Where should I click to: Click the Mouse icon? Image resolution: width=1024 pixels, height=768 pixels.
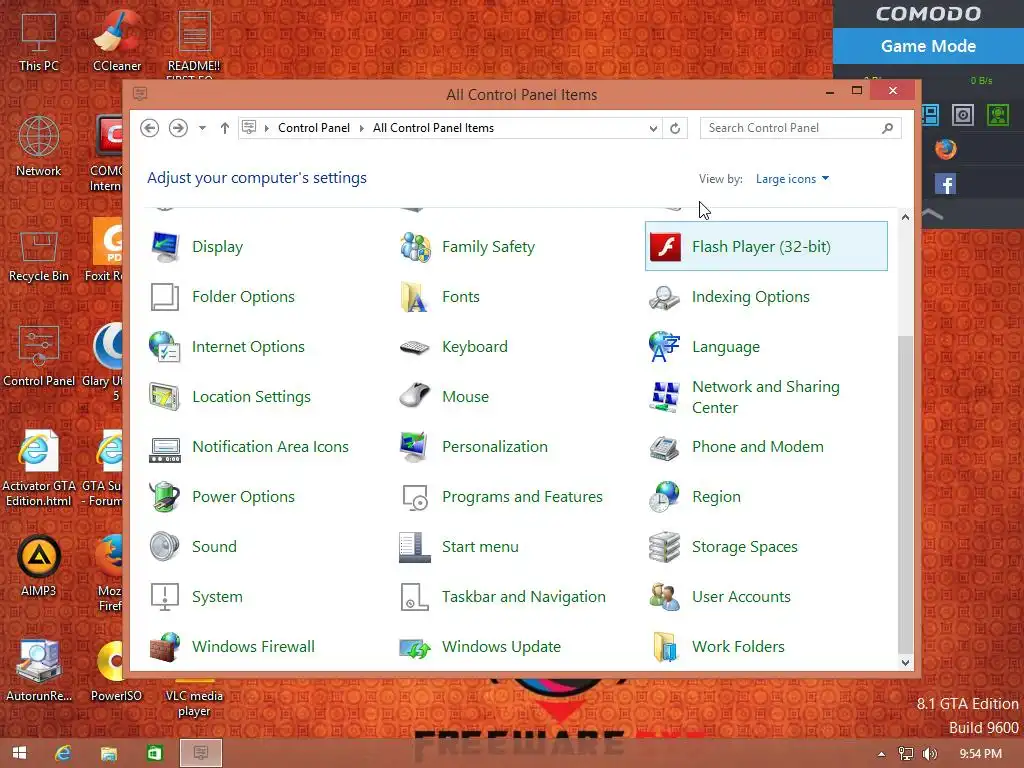(415, 396)
